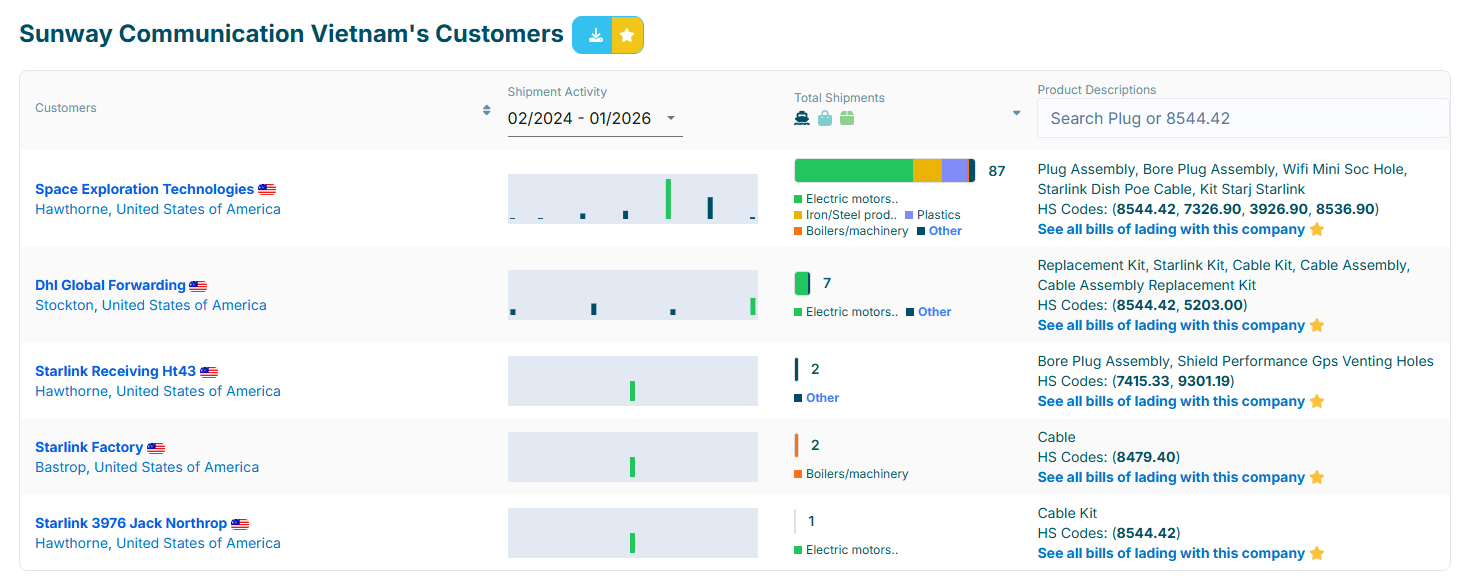This screenshot has height=587, width=1484.
Task: Select the ship icon under Total Shipments
Action: click(802, 118)
